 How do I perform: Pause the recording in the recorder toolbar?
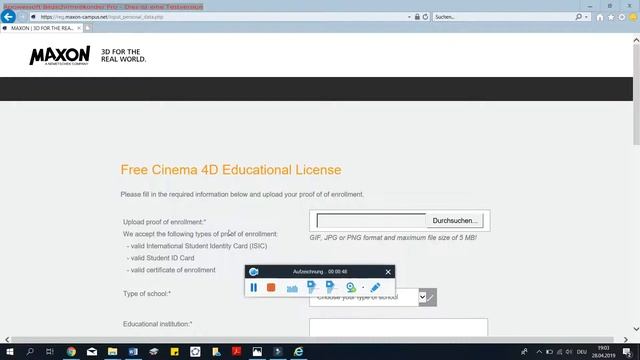click(253, 287)
